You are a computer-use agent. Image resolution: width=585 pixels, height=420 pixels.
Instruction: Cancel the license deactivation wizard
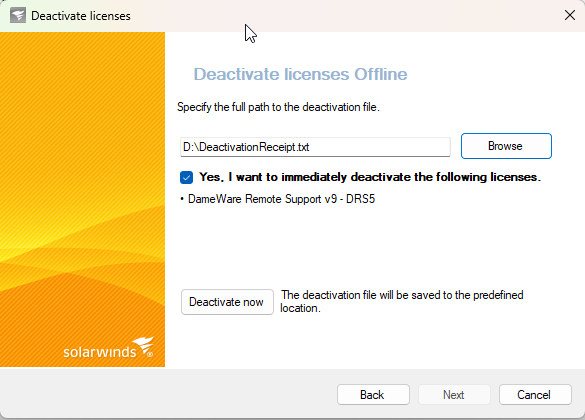[x=535, y=395]
